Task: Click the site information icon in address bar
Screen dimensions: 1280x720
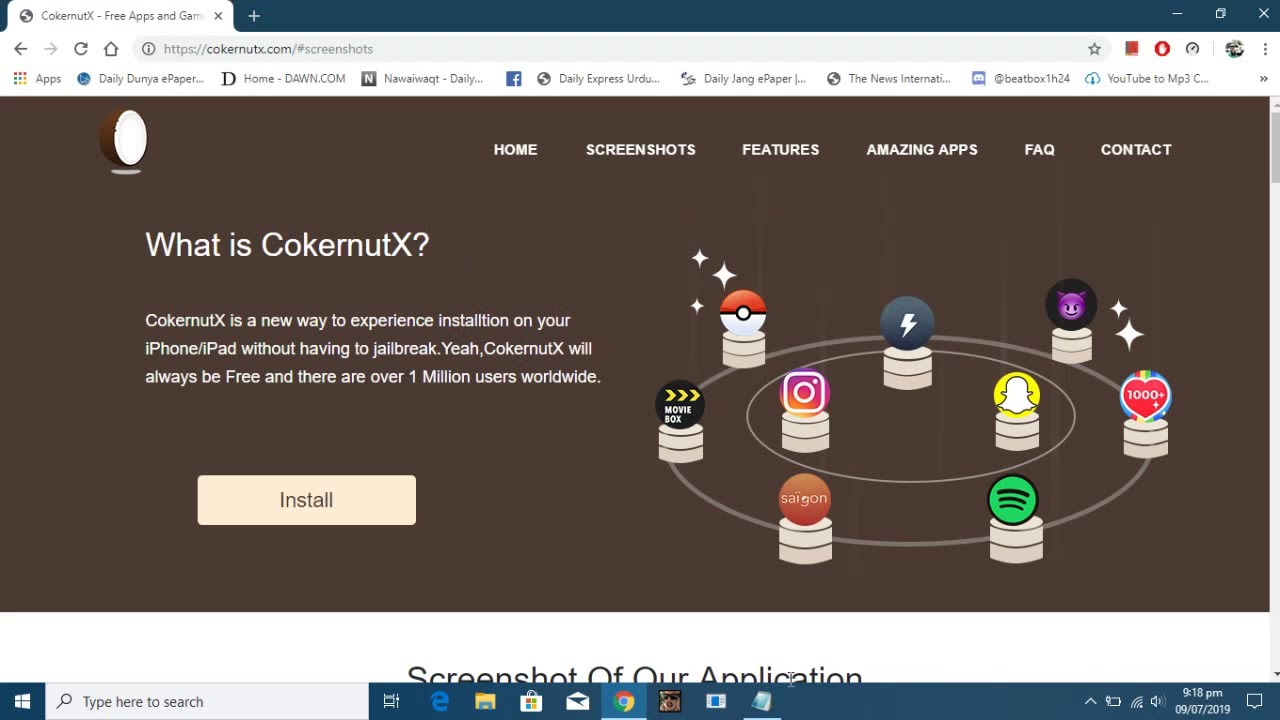Action: [148, 48]
